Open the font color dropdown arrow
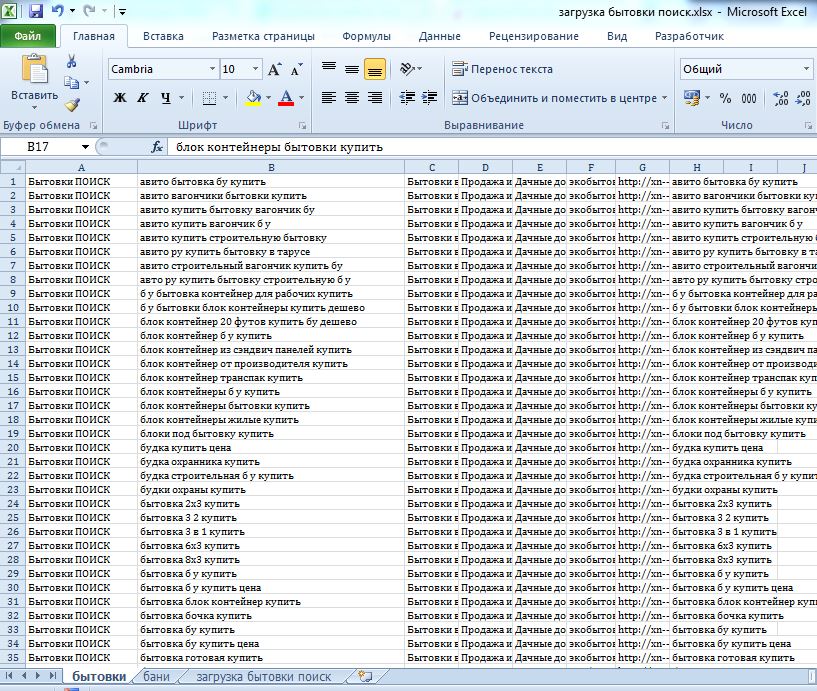 (301, 97)
